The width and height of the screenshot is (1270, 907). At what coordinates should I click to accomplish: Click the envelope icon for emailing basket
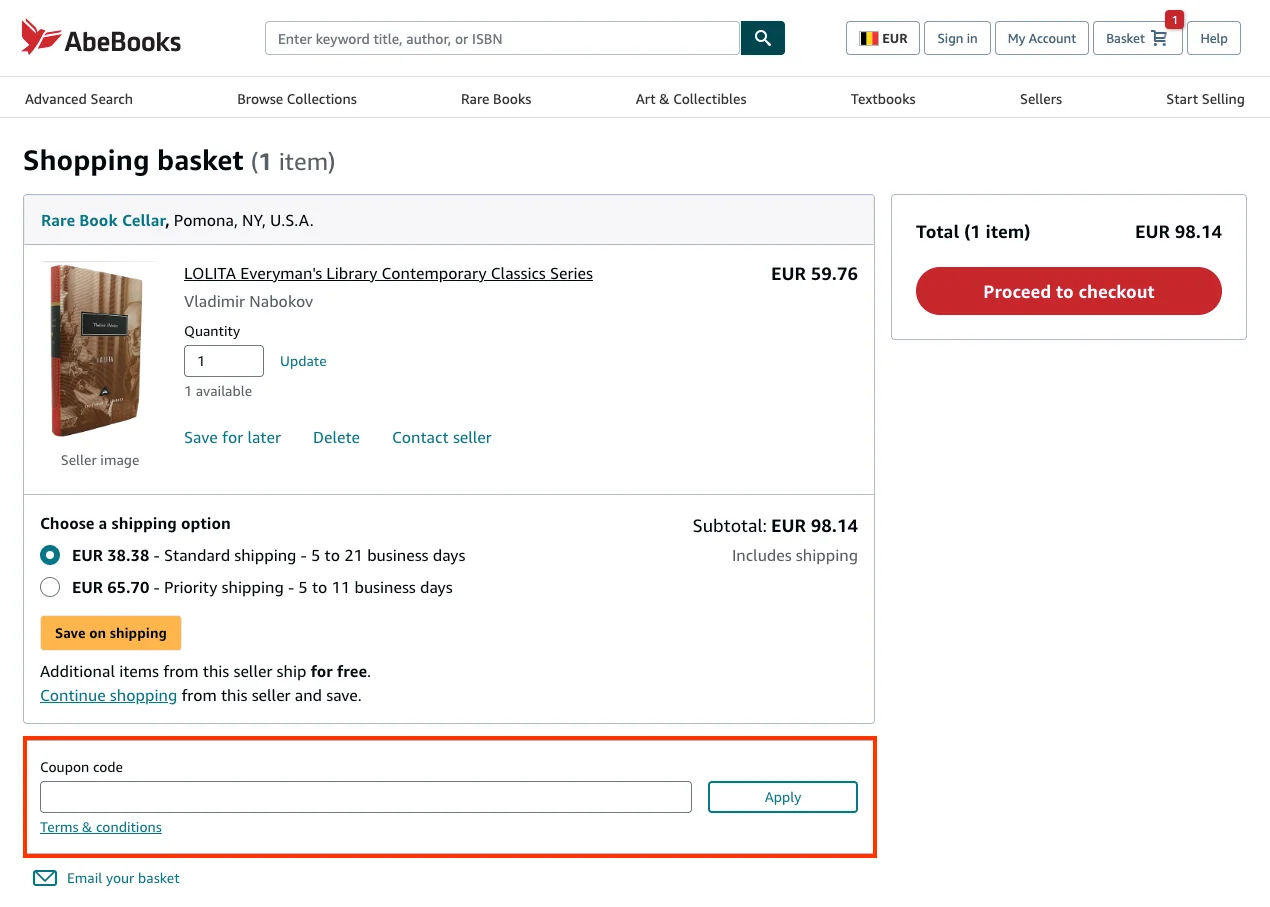(x=45, y=878)
